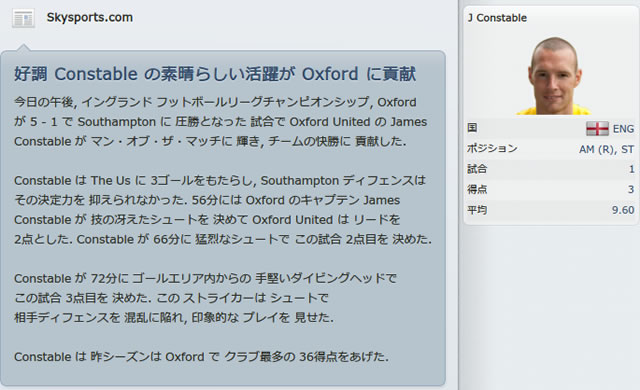Image resolution: width=640 pixels, height=390 pixels.
Task: Click the ポジション row label
Action: [x=492, y=148]
